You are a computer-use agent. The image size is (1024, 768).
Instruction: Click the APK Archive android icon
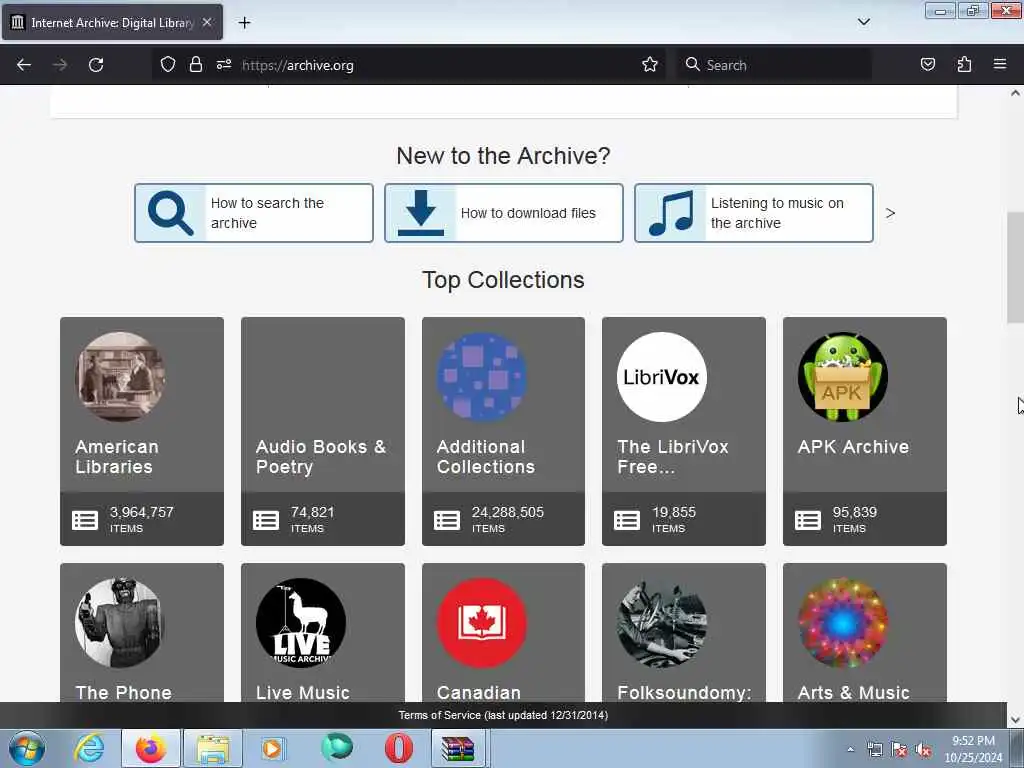point(842,377)
